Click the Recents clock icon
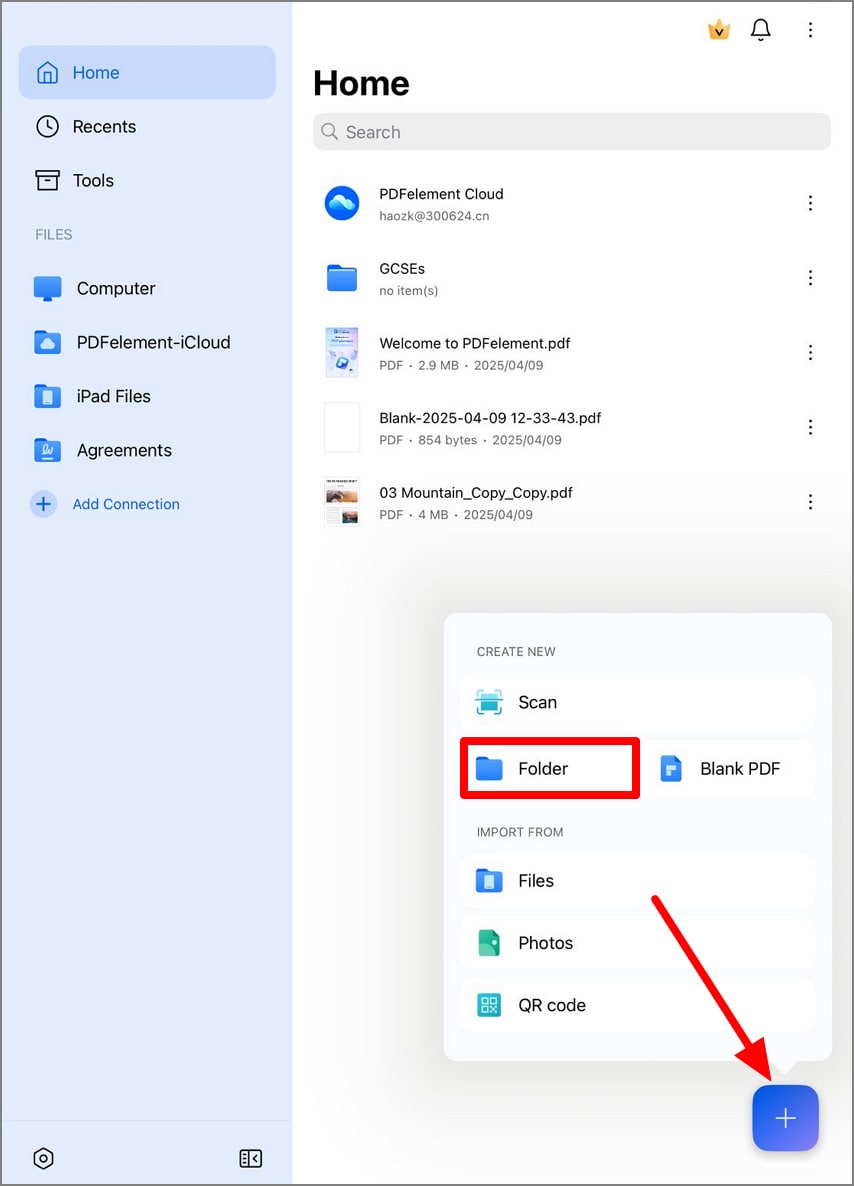Screen dimensions: 854x1186 [x=48, y=126]
